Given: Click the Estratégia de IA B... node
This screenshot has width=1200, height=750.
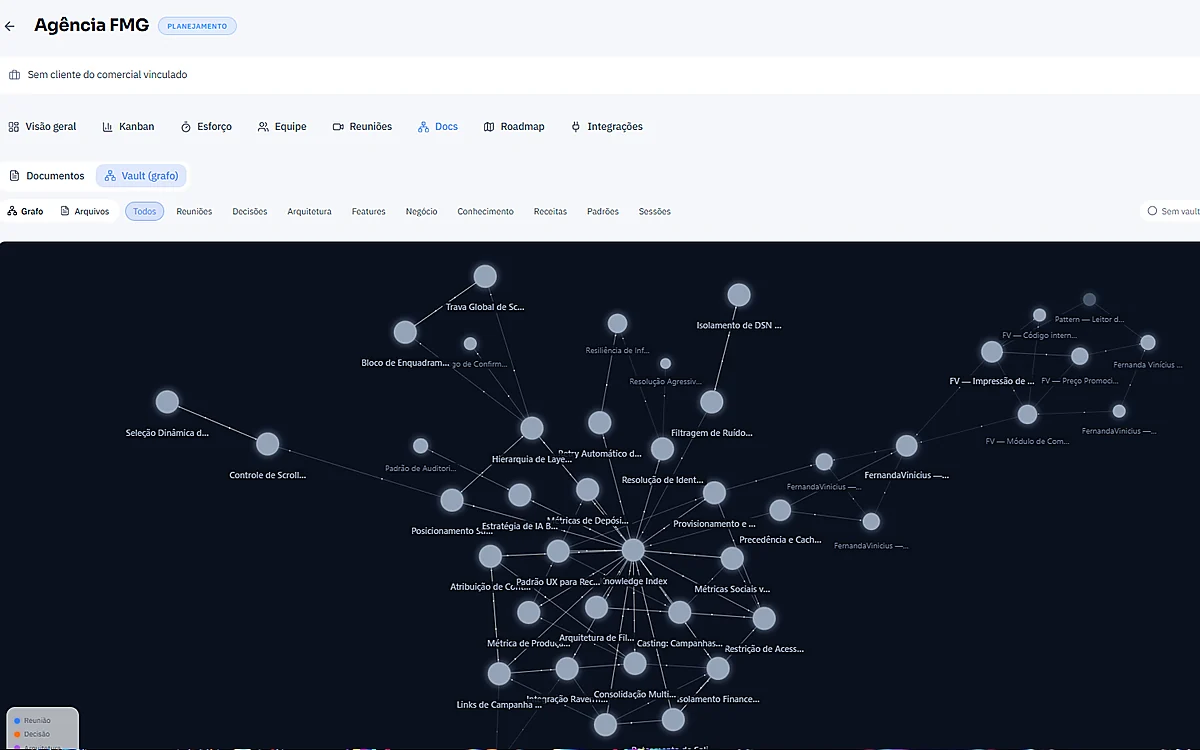Looking at the screenshot, I should coord(519,495).
